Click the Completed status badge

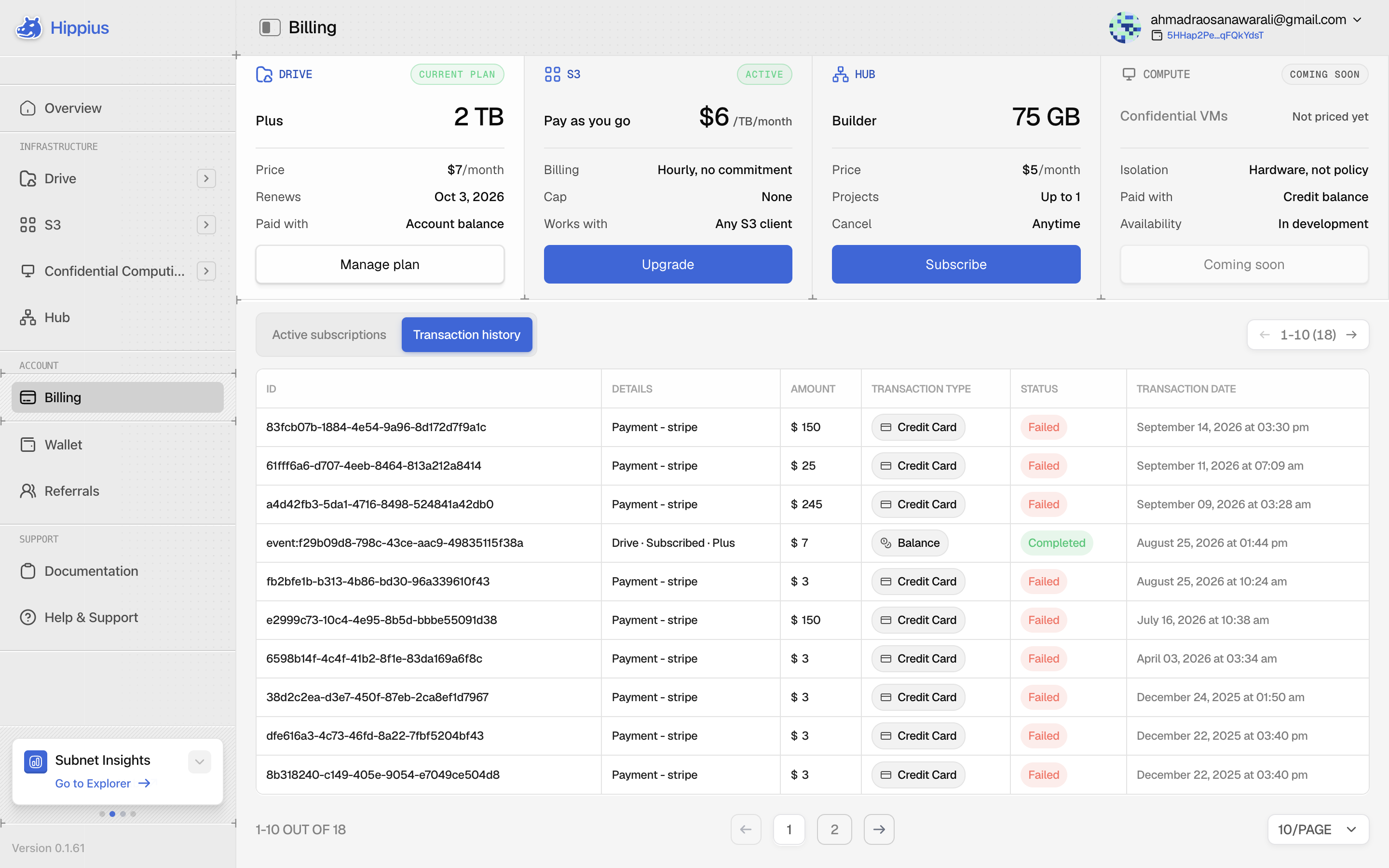point(1056,542)
